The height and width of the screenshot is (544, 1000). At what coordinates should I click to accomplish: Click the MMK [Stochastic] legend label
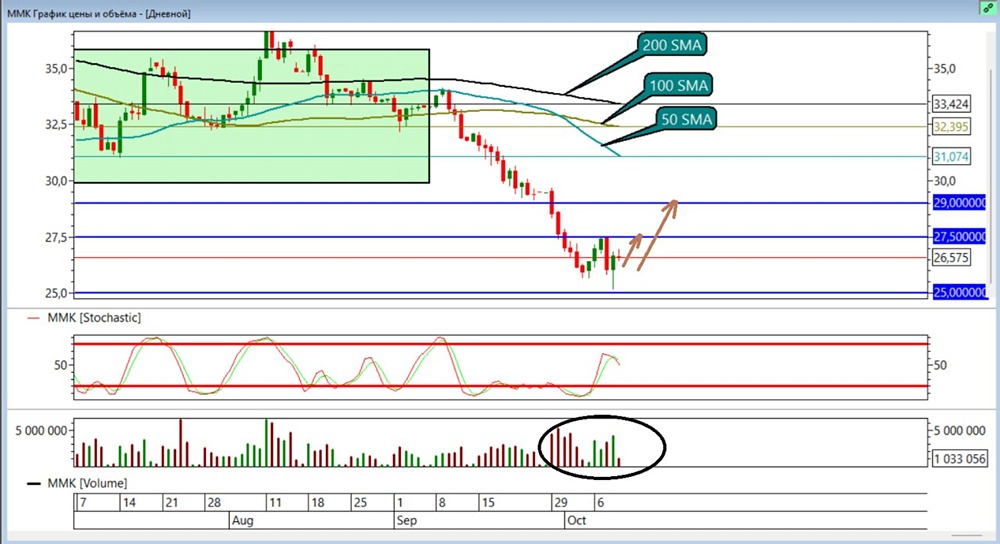94,318
